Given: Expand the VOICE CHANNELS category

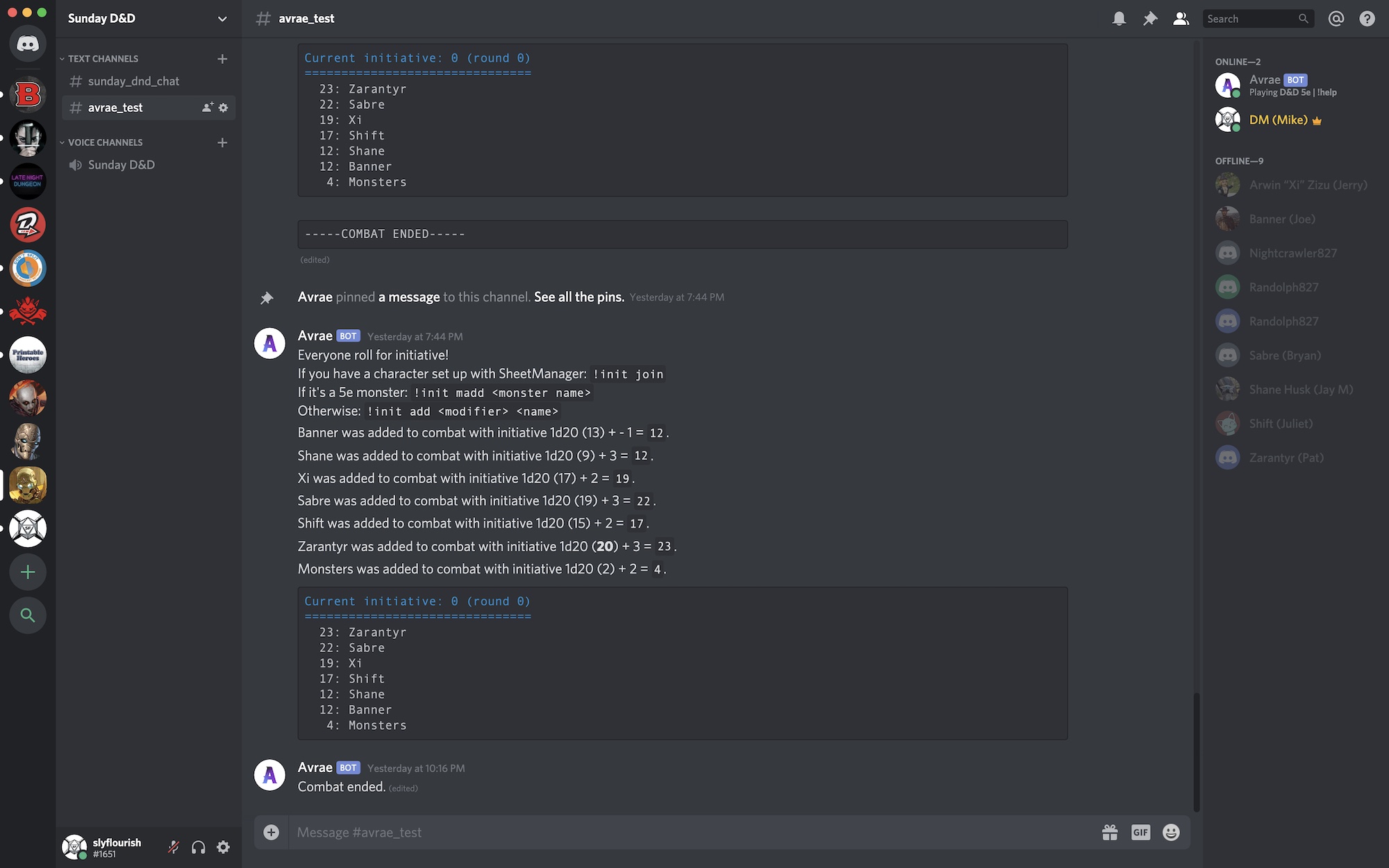Looking at the screenshot, I should point(105,141).
